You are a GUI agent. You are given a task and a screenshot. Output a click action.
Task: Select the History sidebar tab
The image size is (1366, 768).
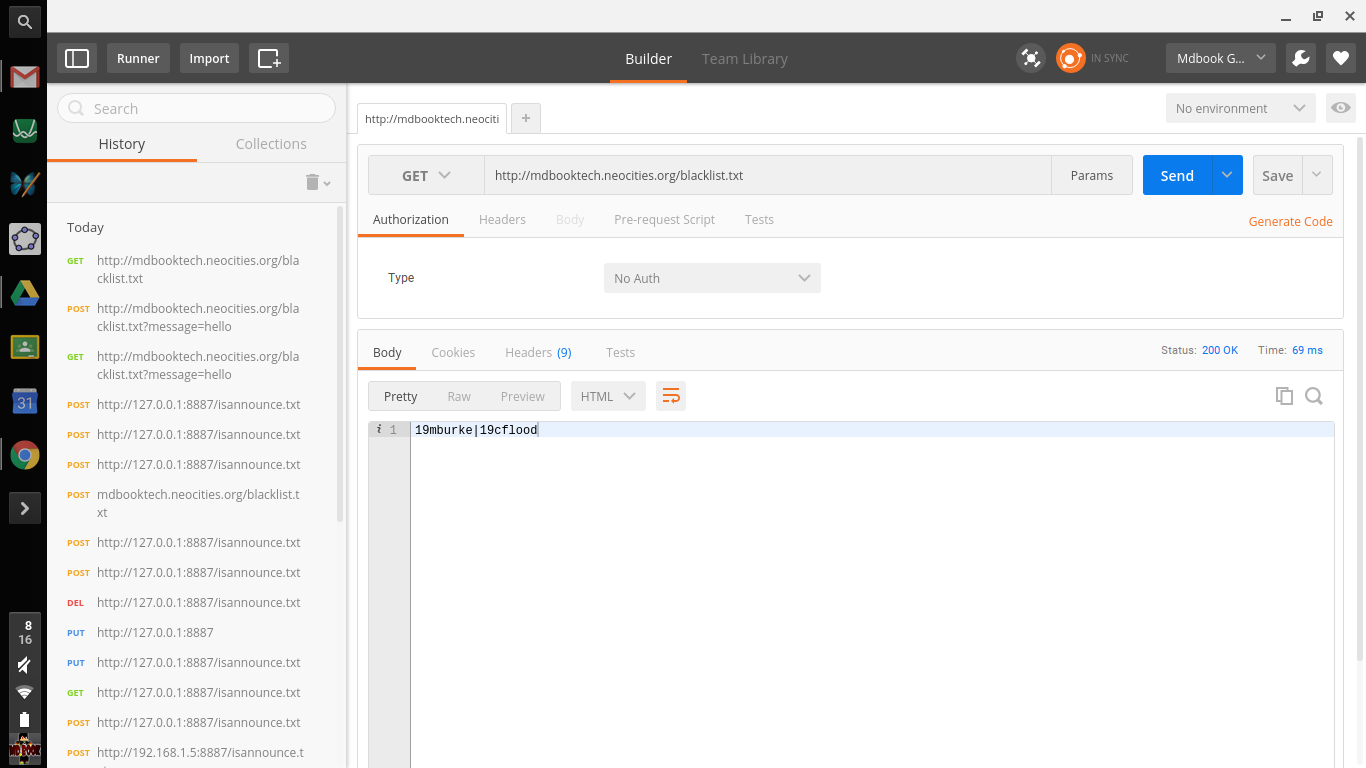[122, 144]
